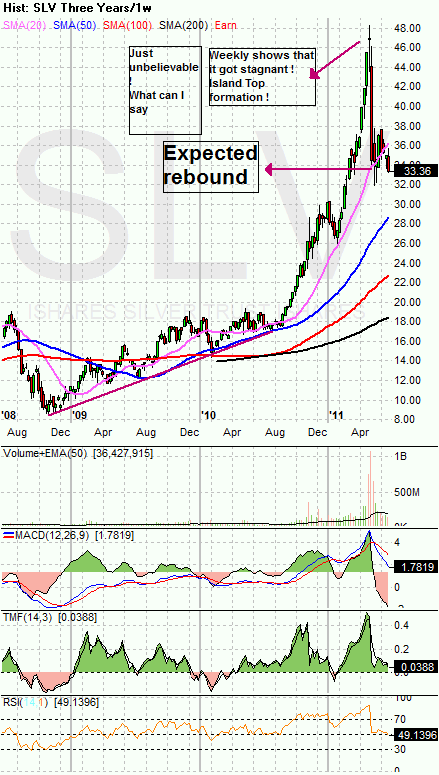Click the 'Island Top formation' note text
Image resolution: width=439 pixels, height=775 pixels.
coord(241,91)
